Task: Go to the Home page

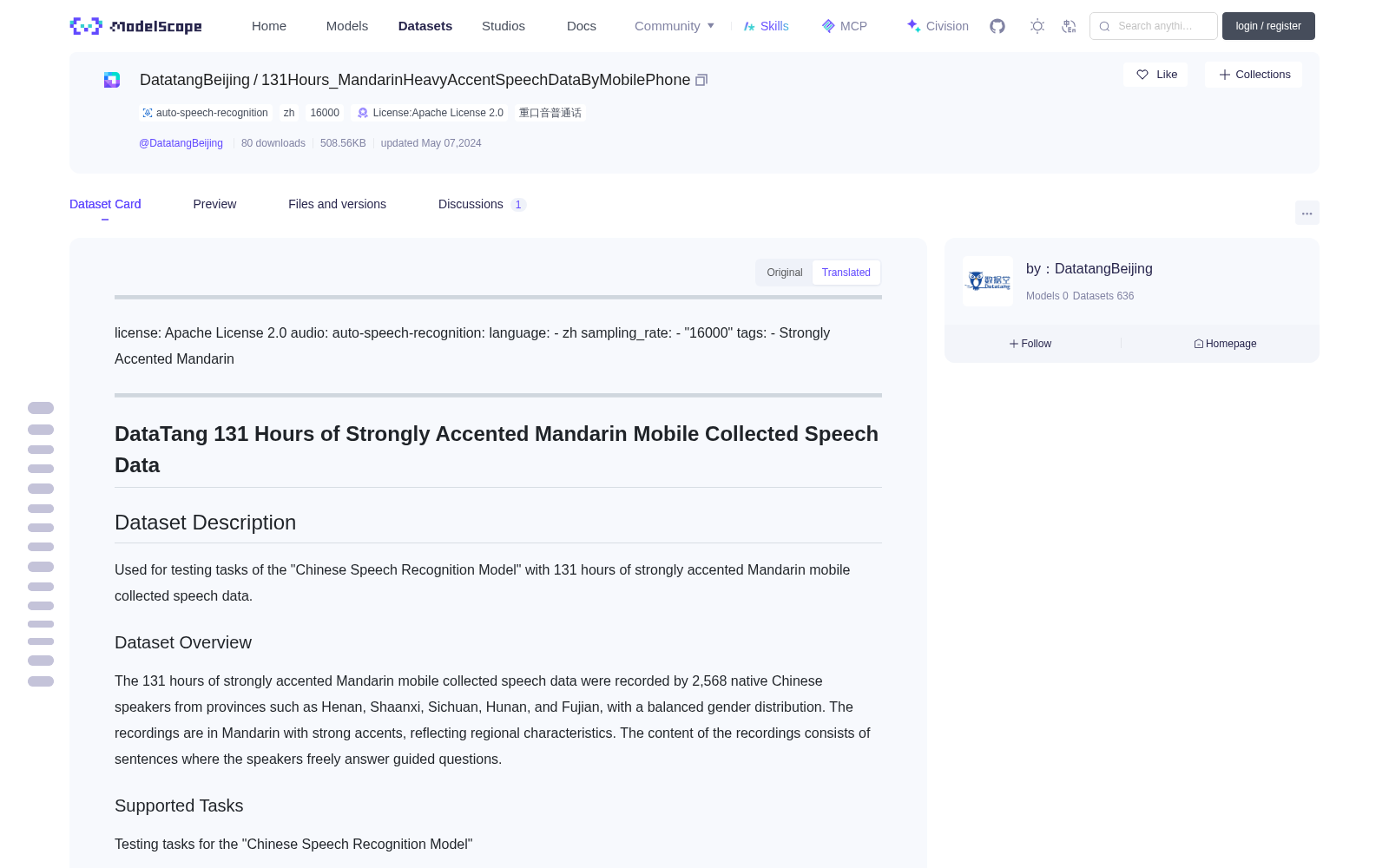Action: tap(269, 26)
